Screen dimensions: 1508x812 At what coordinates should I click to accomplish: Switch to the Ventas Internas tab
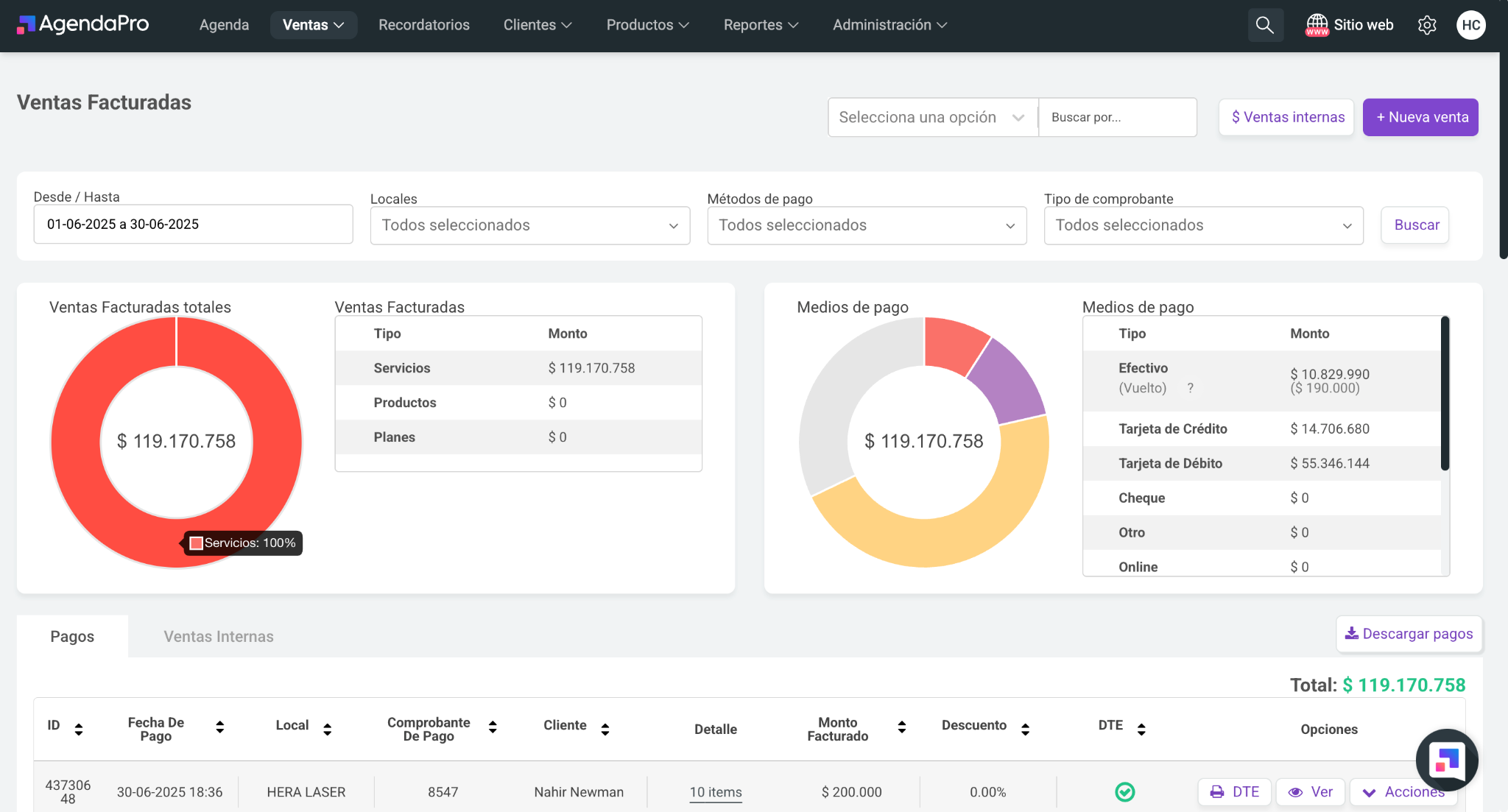coord(219,637)
